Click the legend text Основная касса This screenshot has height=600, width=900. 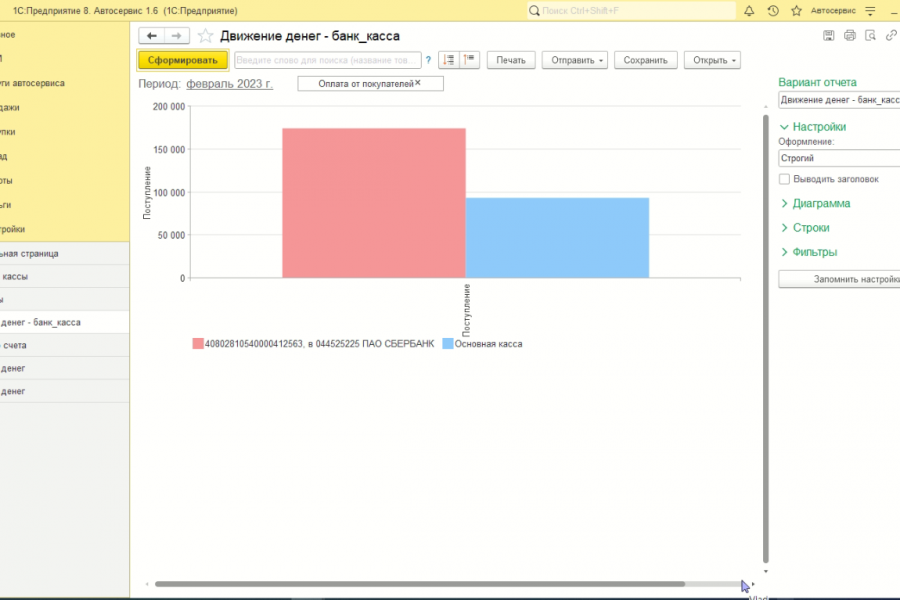pyautogui.click(x=488, y=344)
